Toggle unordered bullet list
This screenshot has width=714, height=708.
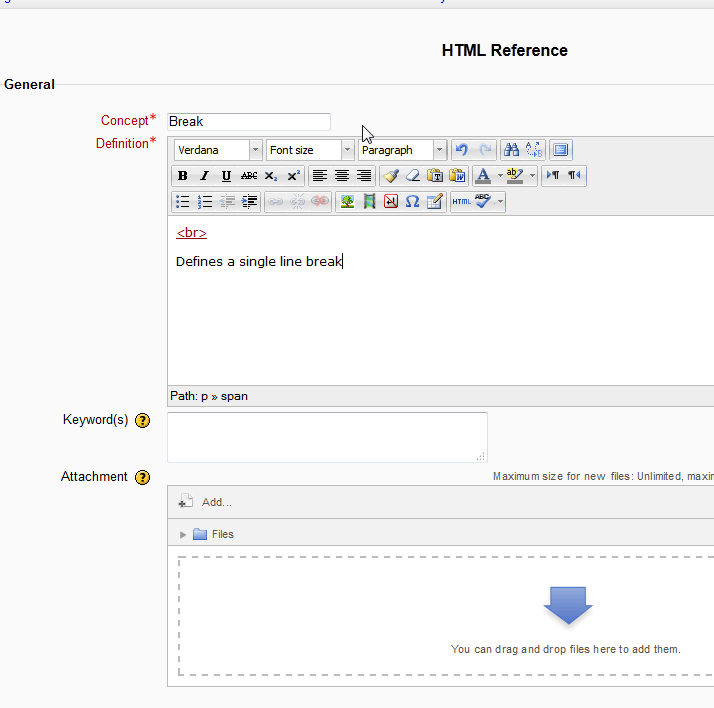tap(182, 202)
